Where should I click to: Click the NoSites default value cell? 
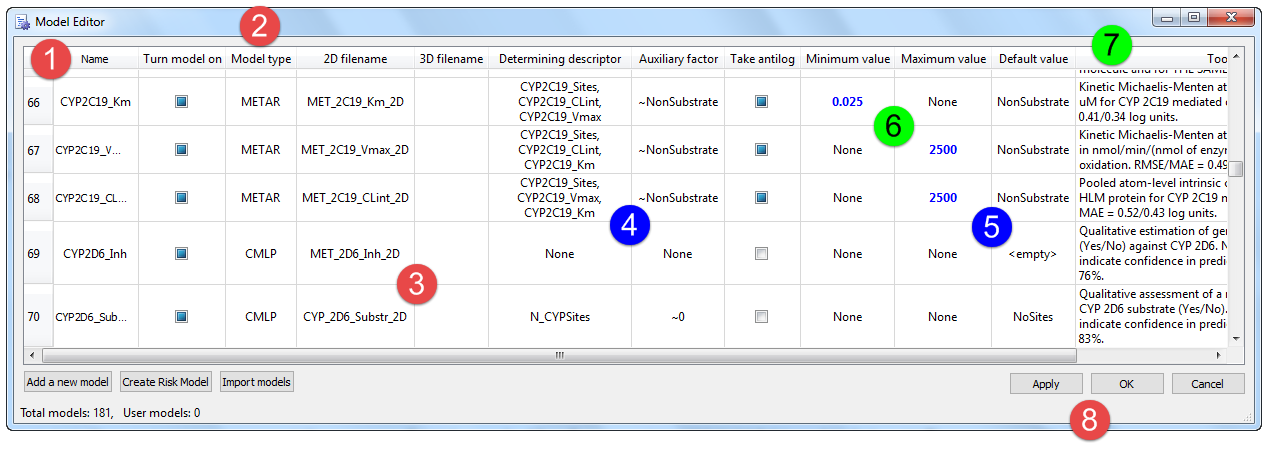tap(1033, 316)
